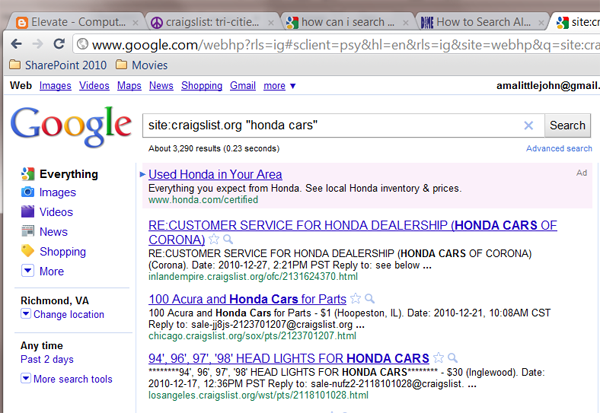
Task: Select Images filter text in left sidebar
Action: click(57, 192)
